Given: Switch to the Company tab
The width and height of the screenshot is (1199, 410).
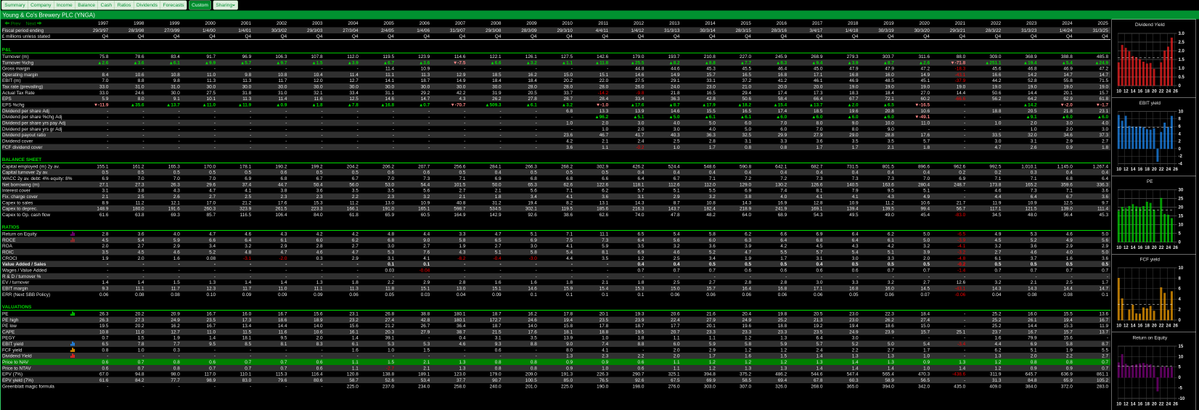Looking at the screenshot, I should 41,5.
